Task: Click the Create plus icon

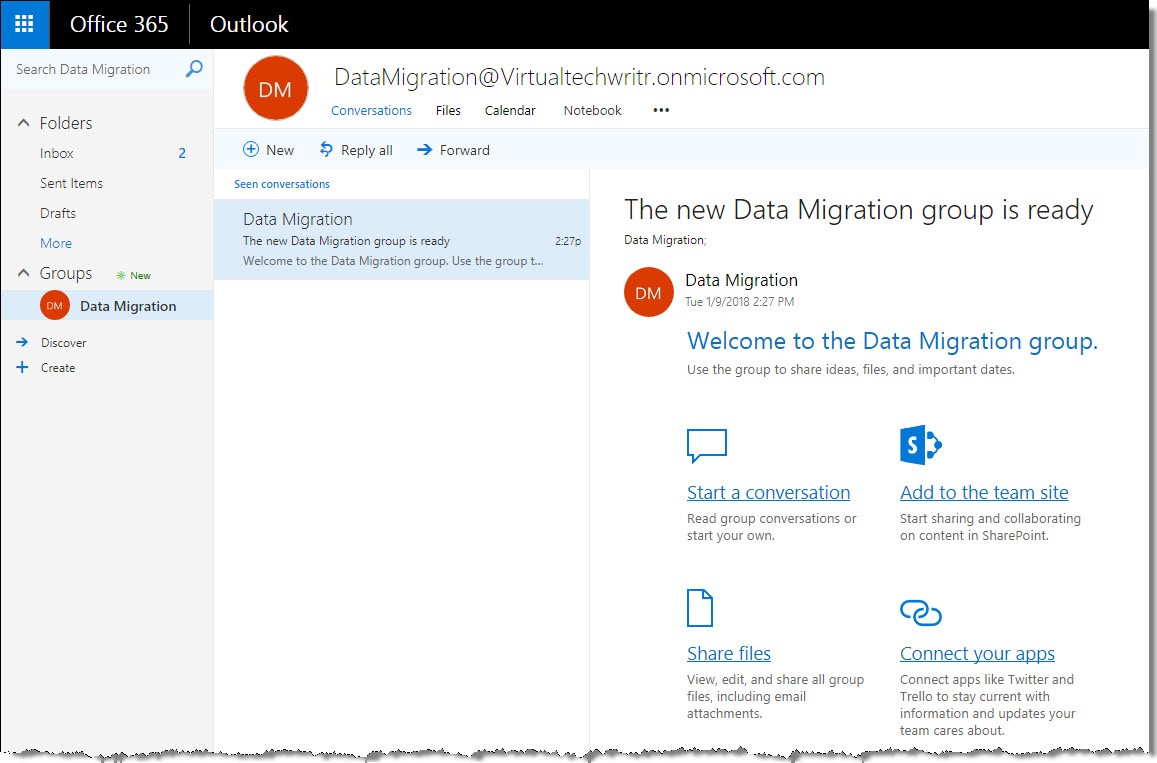Action: [22, 367]
